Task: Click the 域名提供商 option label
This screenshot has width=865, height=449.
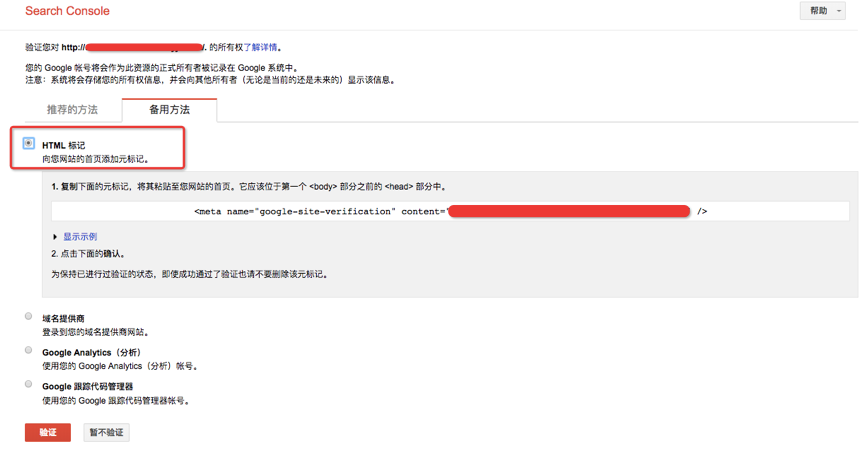Action: coord(63,319)
